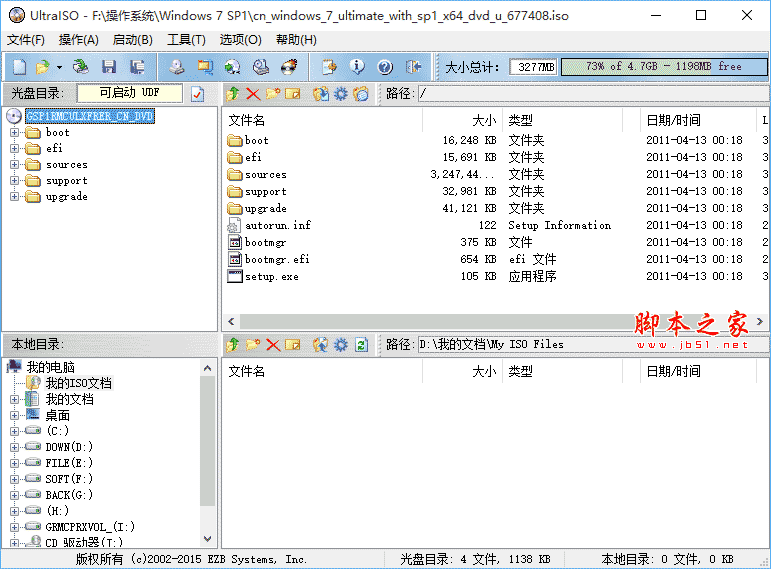
Task: Expand the 我的文档 node in the local tree
Action: click(15, 399)
